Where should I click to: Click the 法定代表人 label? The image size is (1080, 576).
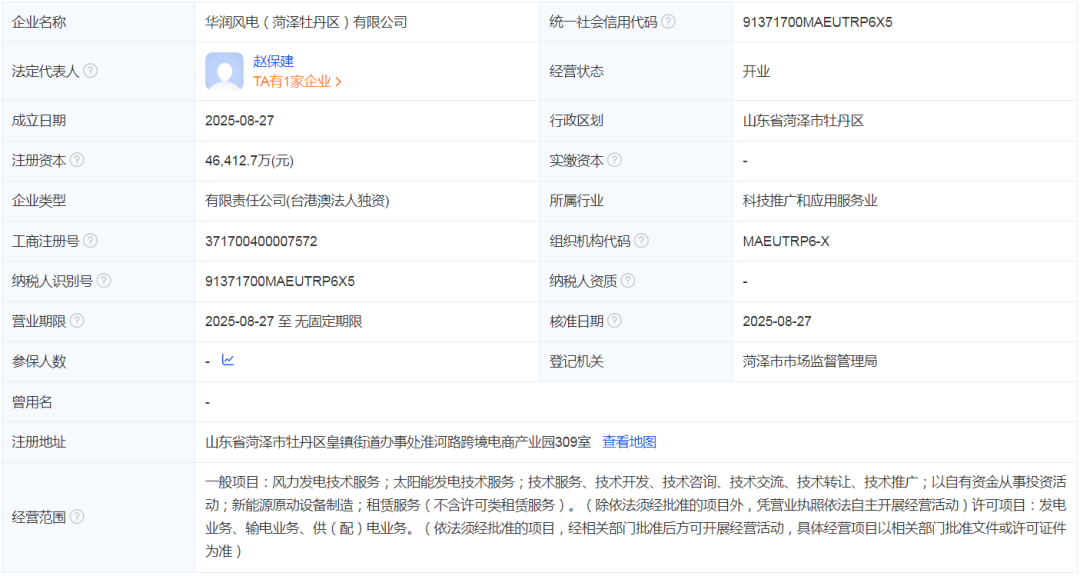(x=45, y=71)
